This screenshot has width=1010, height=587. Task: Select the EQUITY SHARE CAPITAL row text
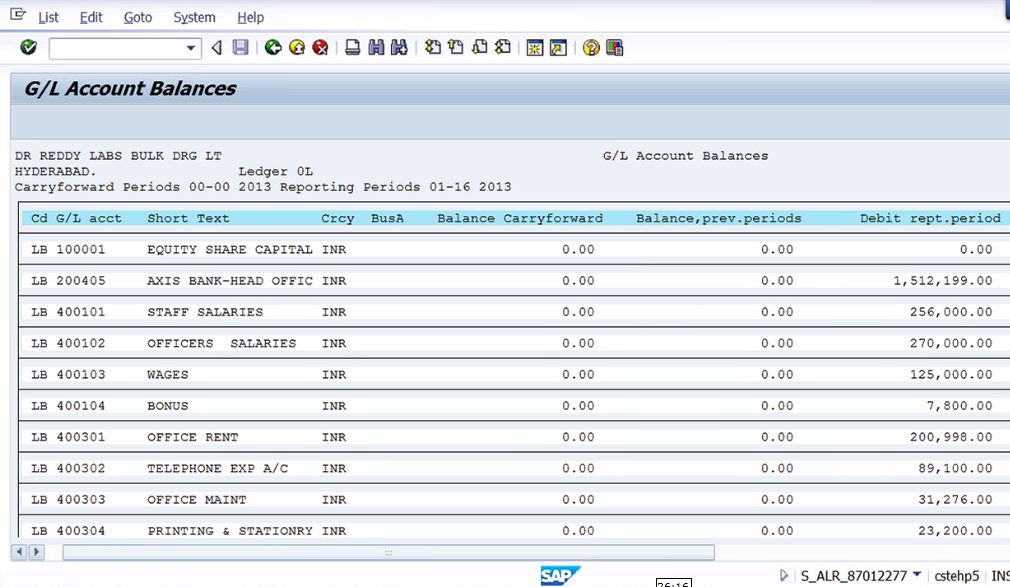point(230,249)
